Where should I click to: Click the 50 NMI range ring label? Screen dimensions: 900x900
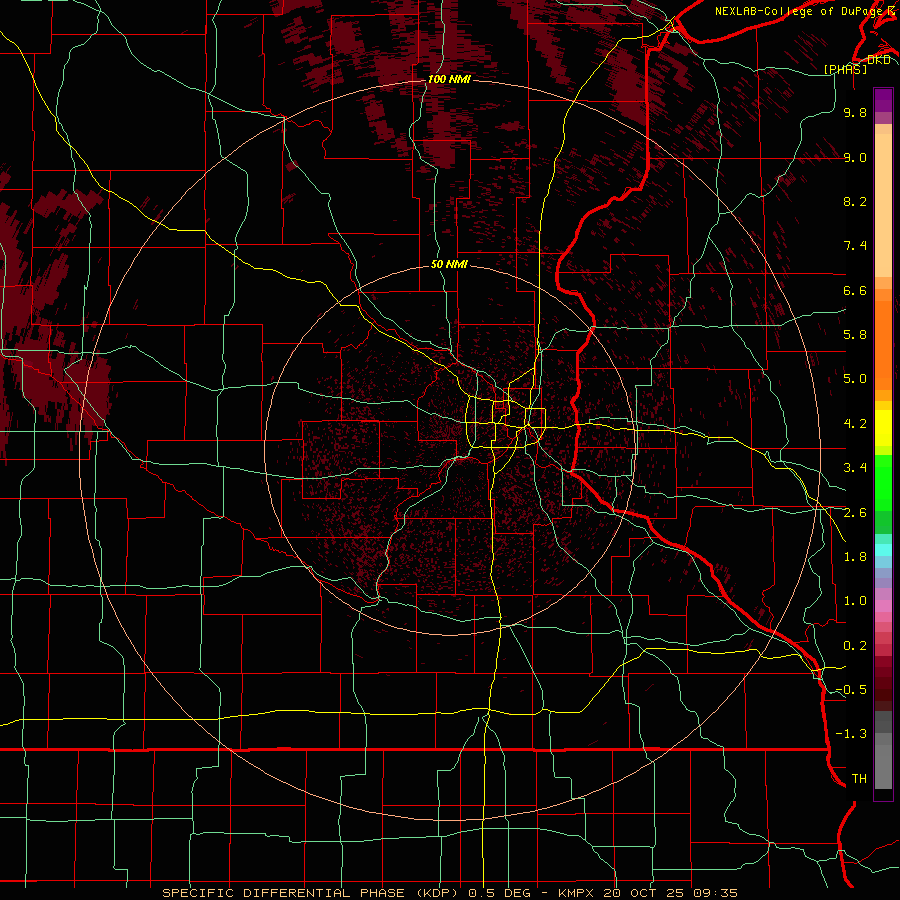pyautogui.click(x=449, y=264)
